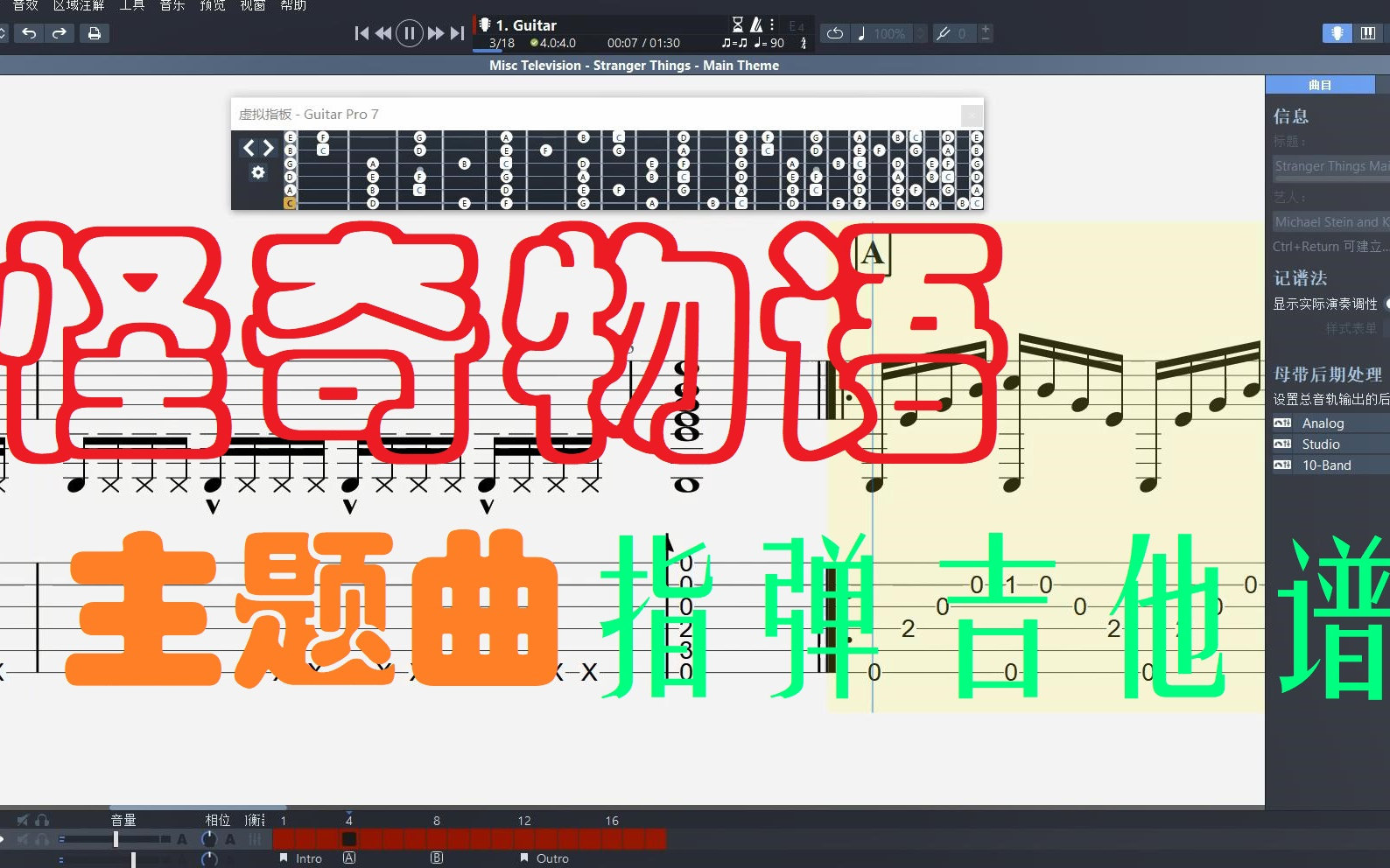Open the metronome options dots
The width and height of the screenshot is (1390, 868).
(x=772, y=24)
